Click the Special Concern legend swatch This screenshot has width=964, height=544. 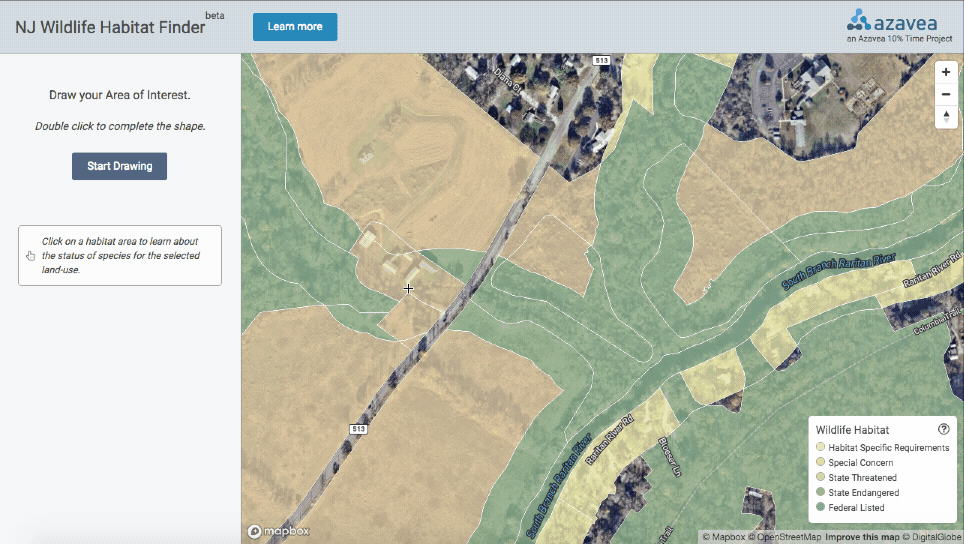tap(821, 463)
